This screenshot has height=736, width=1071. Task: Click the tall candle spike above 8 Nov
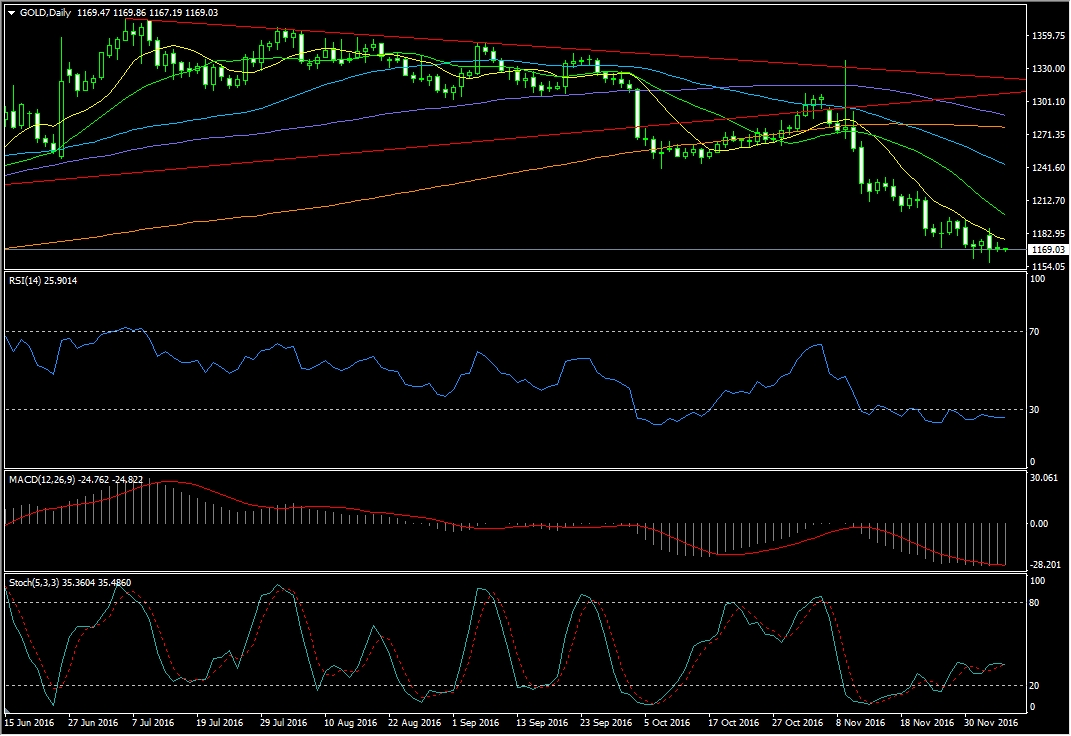846,80
